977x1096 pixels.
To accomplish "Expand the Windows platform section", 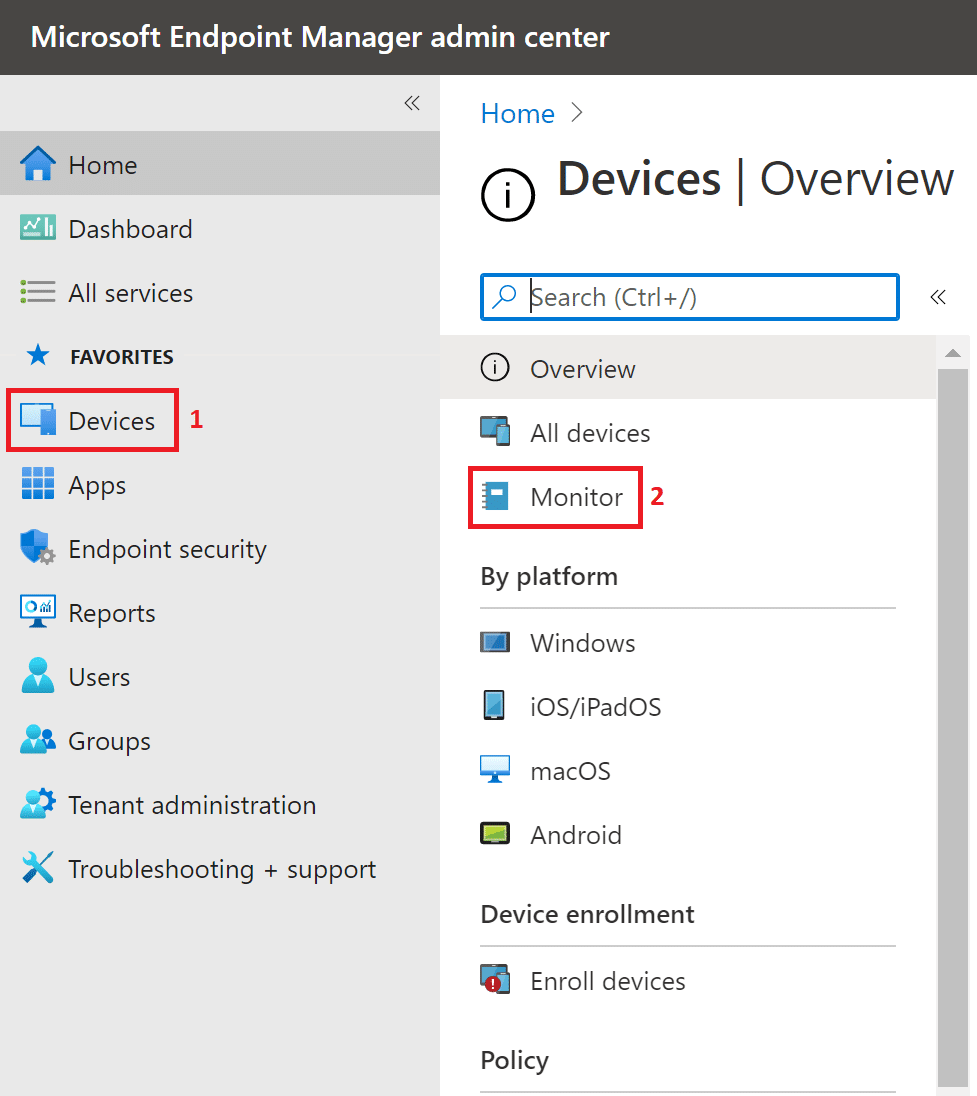I will point(582,643).
